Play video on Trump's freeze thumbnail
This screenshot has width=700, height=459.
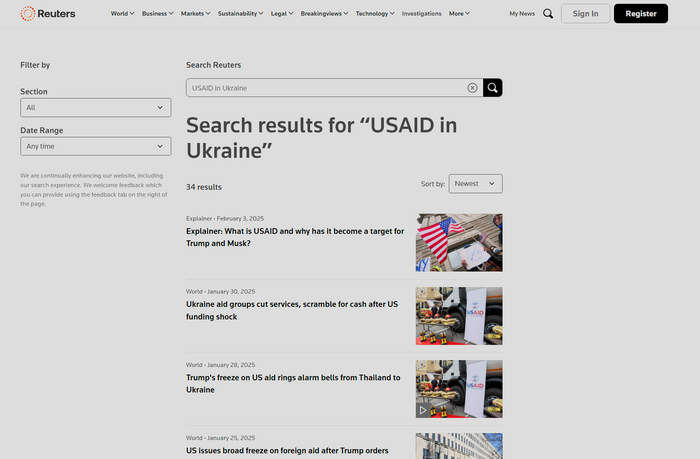pyautogui.click(x=423, y=410)
